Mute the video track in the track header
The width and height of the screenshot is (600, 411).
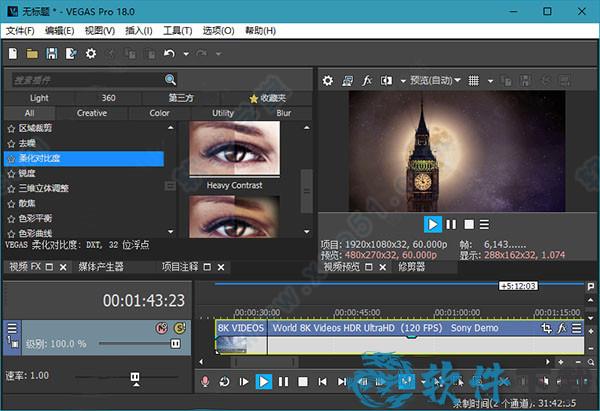160,328
